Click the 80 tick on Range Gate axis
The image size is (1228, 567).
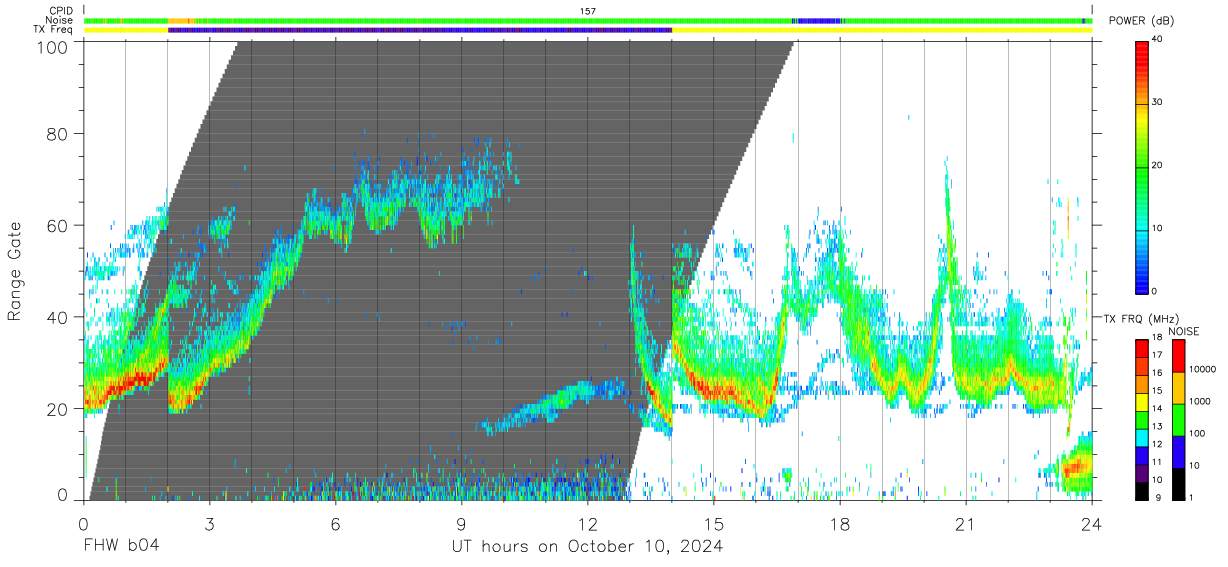[x=57, y=134]
